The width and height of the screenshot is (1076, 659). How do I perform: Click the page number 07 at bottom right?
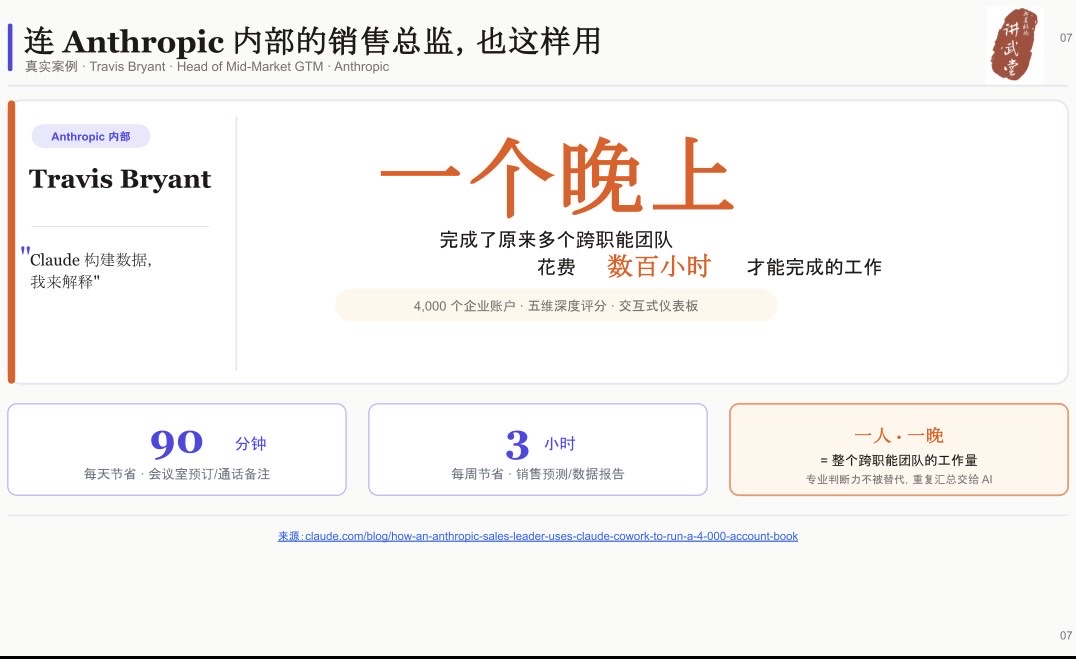tap(1066, 636)
